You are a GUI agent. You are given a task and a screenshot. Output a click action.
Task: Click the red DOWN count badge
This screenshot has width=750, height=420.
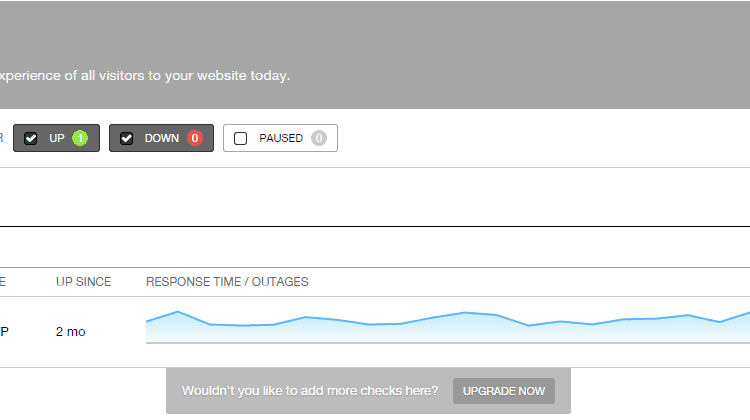pos(195,138)
